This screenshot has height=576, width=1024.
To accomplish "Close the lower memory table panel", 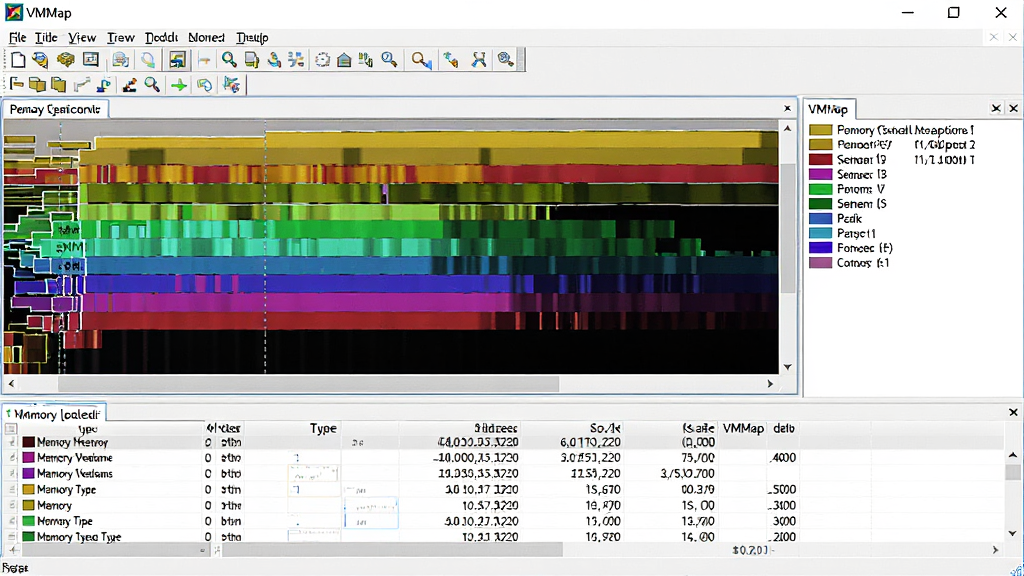I will 1013,412.
